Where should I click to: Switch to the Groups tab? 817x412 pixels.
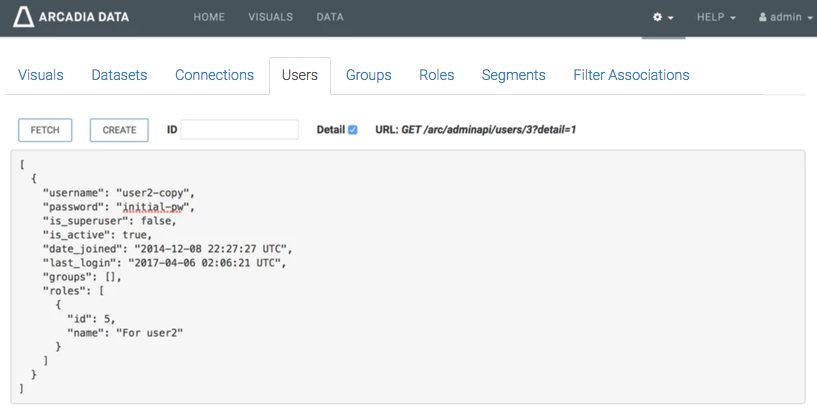pyautogui.click(x=368, y=75)
